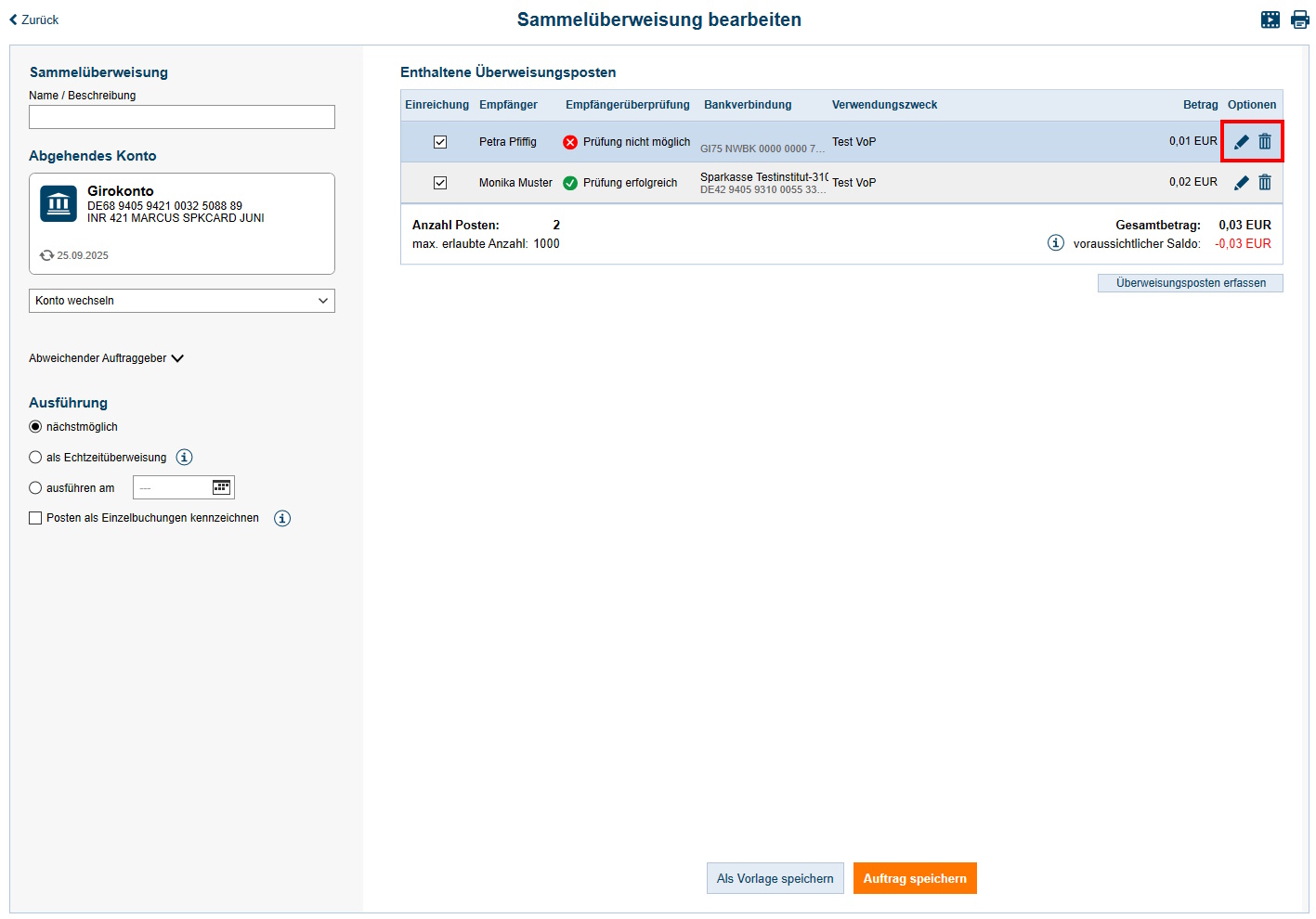Screen dimensions: 1316x919
Task: Choose the 'ausführen am' radio option
Action: point(35,488)
